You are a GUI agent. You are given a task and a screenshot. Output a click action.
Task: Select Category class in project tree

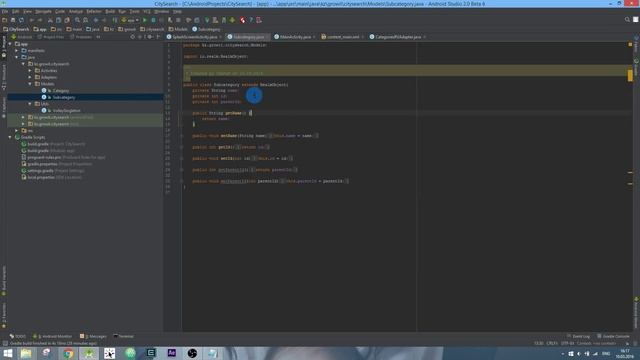point(60,91)
